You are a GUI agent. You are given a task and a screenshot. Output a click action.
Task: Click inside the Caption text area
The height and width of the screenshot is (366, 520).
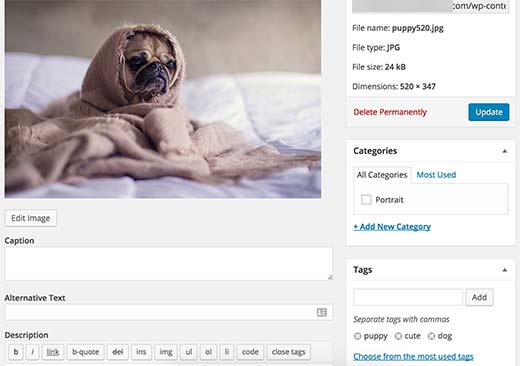pyautogui.click(x=169, y=264)
